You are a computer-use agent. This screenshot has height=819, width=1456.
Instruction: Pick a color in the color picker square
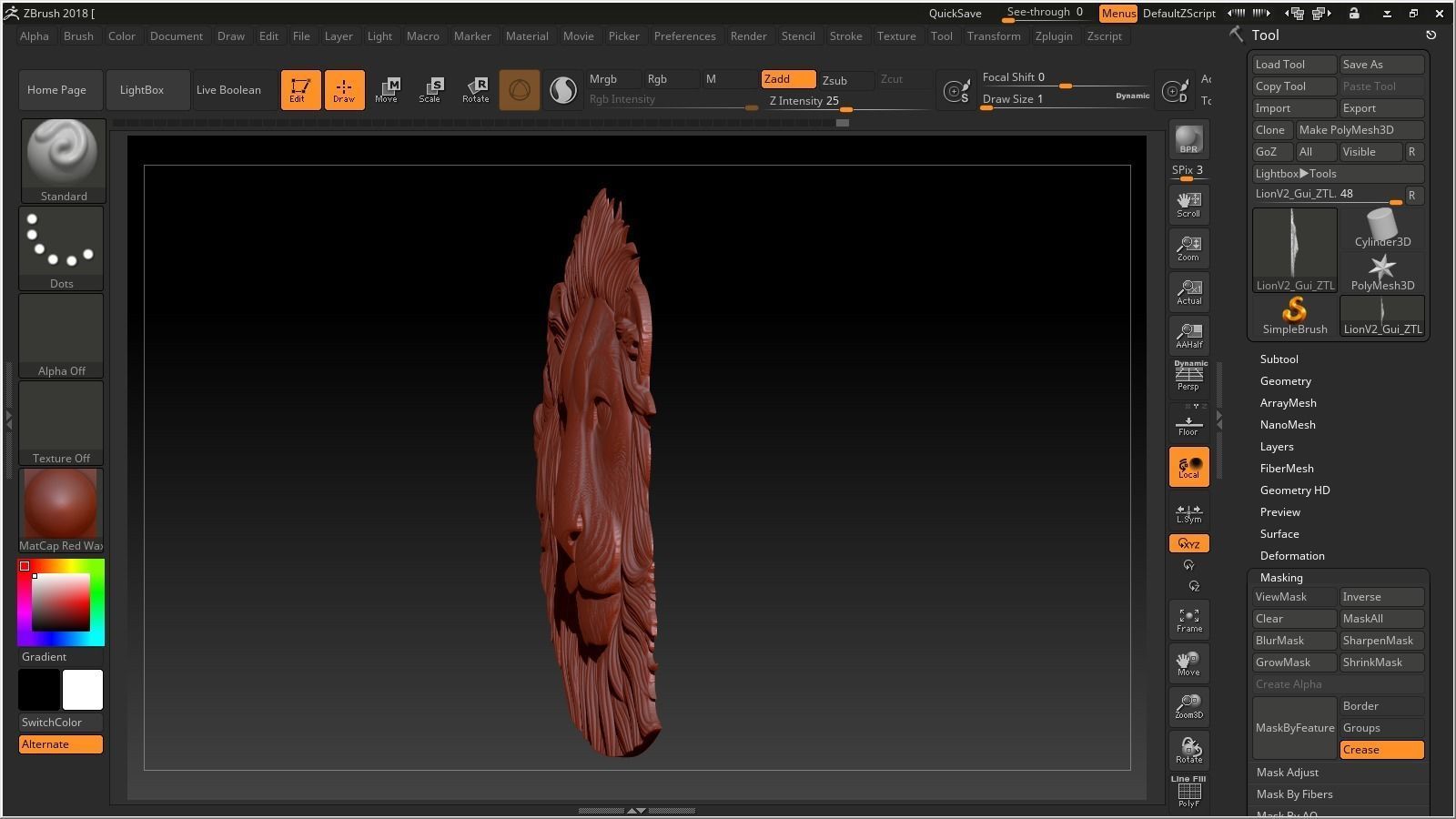click(x=60, y=602)
